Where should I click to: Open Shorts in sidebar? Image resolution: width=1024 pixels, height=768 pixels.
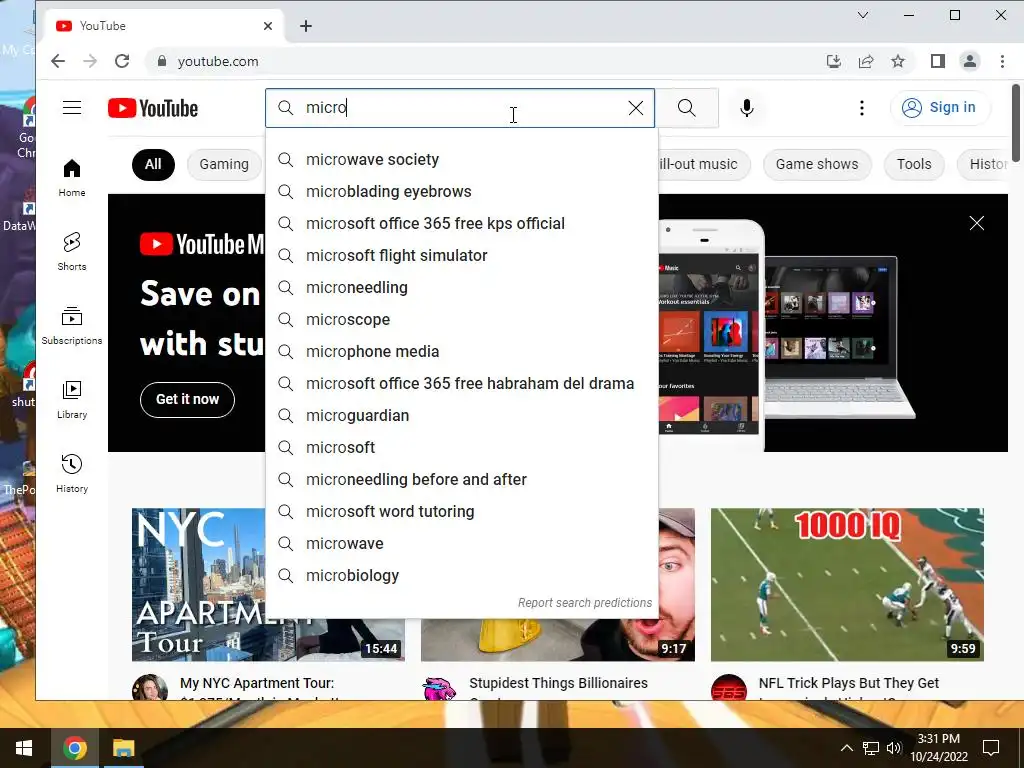pyautogui.click(x=72, y=251)
